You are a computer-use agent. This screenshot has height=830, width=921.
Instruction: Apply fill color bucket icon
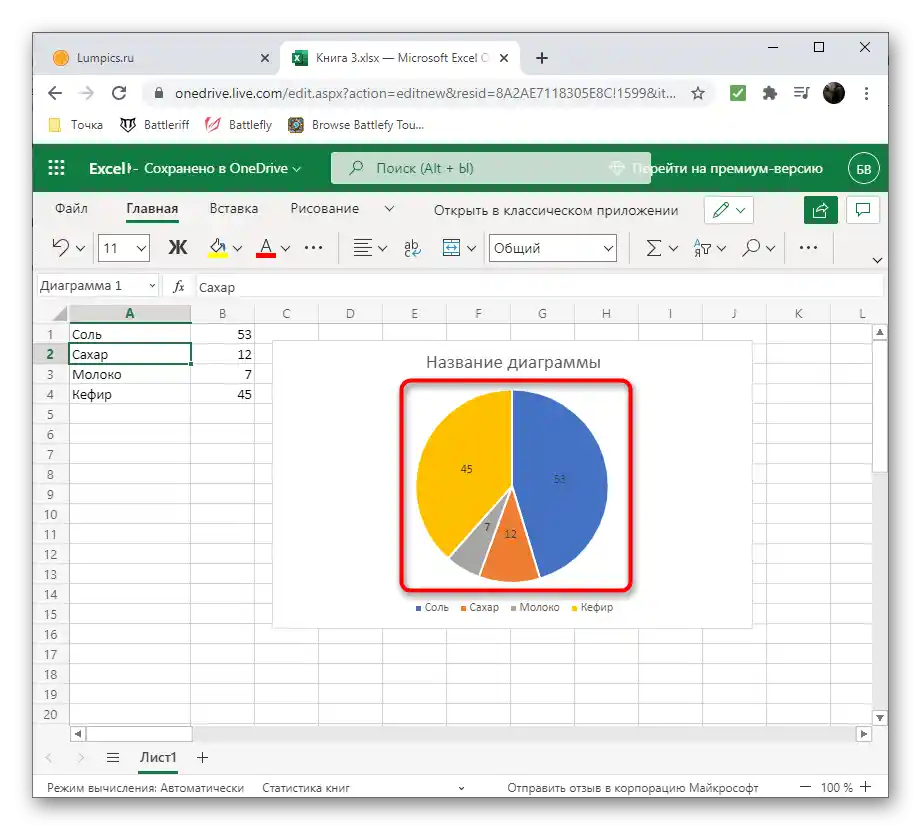click(x=218, y=248)
